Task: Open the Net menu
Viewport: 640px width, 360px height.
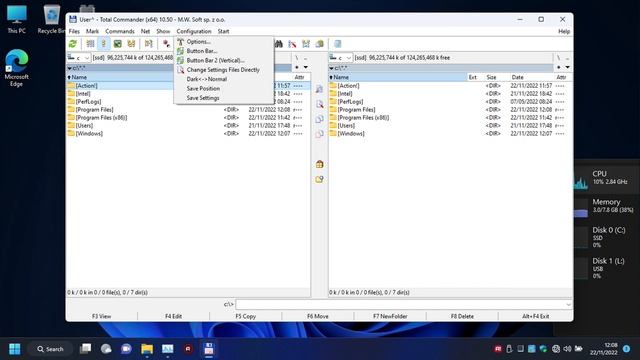Action: (x=145, y=31)
